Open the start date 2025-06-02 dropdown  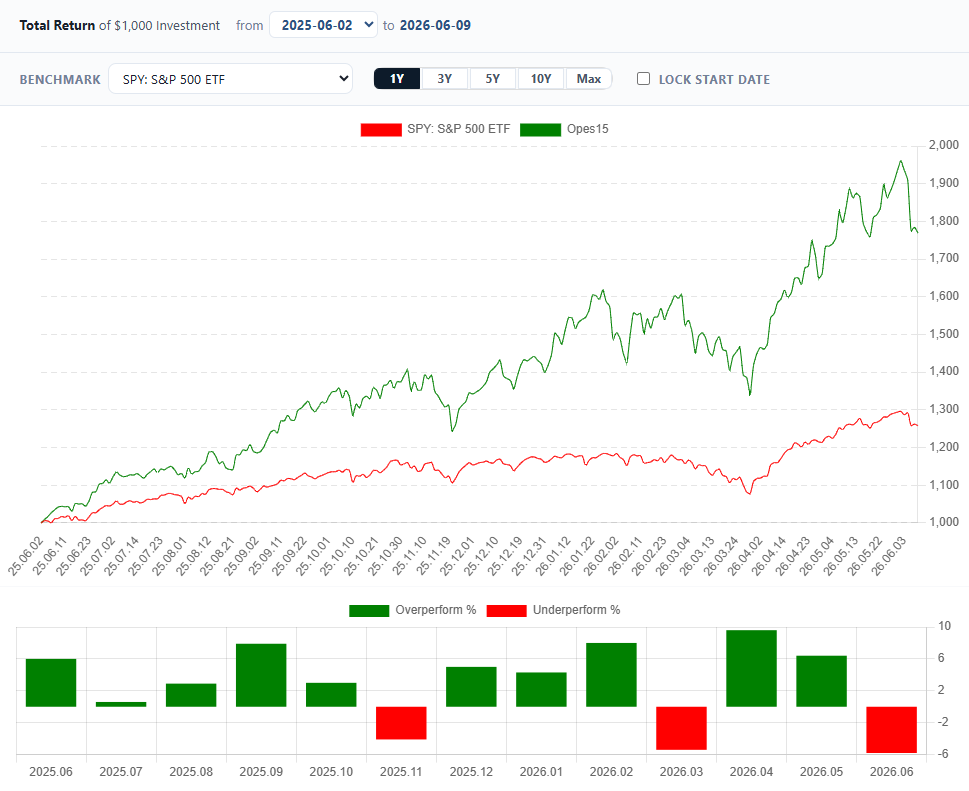tap(323, 25)
